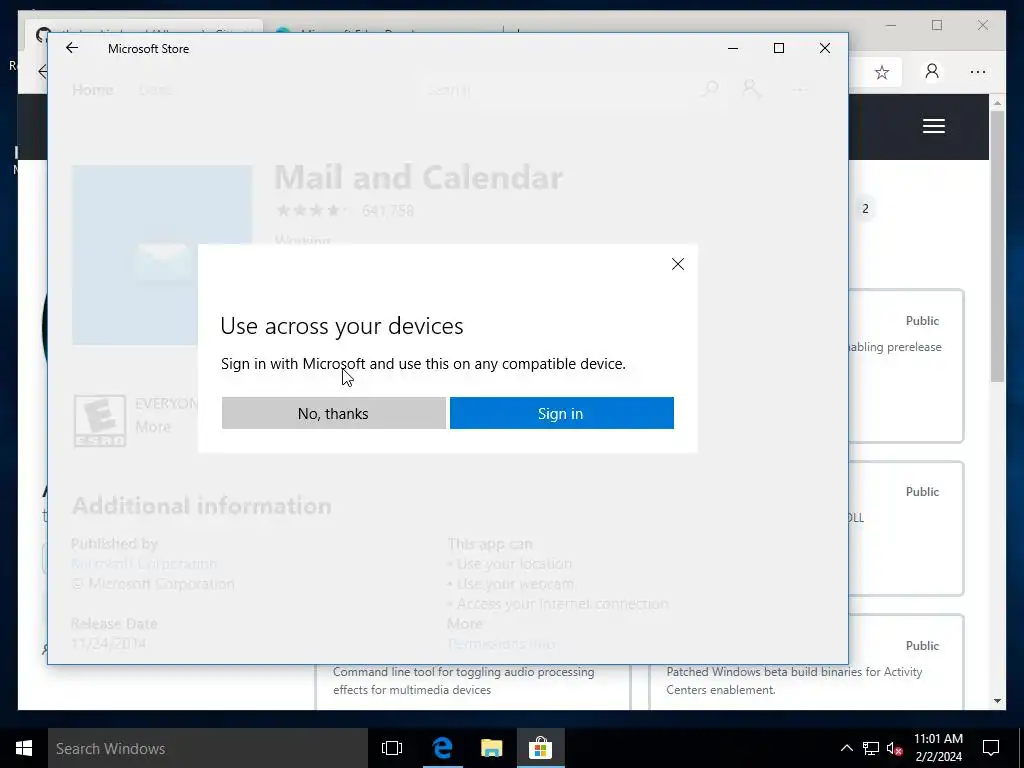Click the Store search magnifier icon
1024x768 pixels.
[709, 89]
